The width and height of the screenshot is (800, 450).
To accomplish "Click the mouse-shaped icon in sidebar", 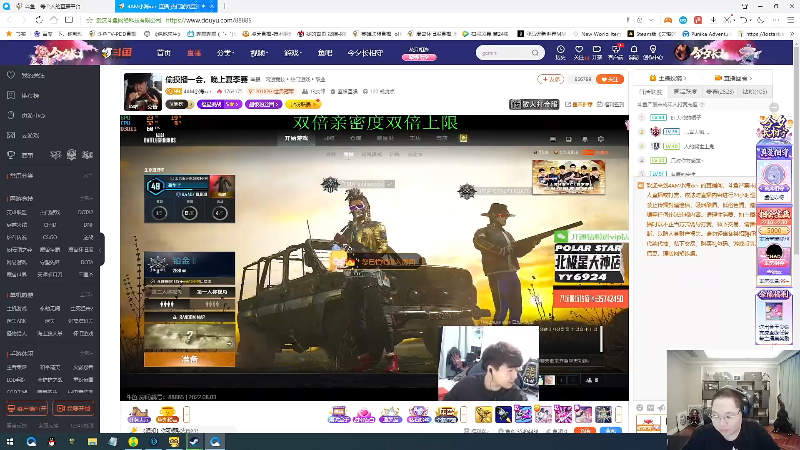I will click(11, 115).
